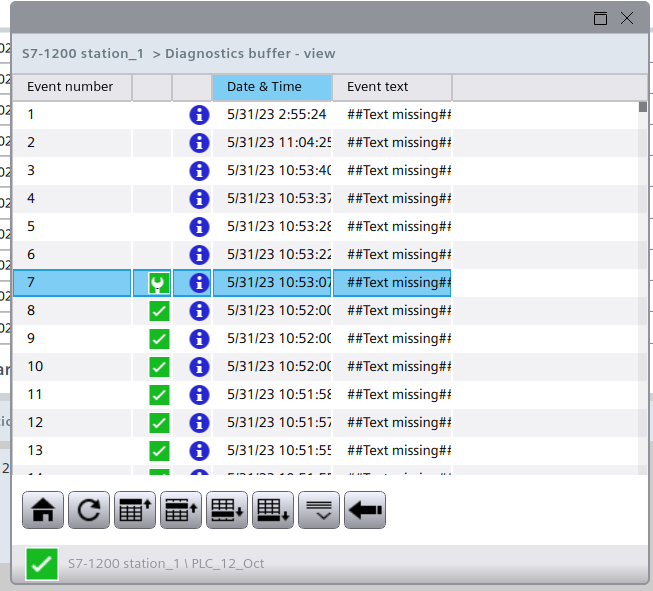Click date 5/31/23 10:53:22
The width and height of the screenshot is (653, 591).
tap(279, 254)
